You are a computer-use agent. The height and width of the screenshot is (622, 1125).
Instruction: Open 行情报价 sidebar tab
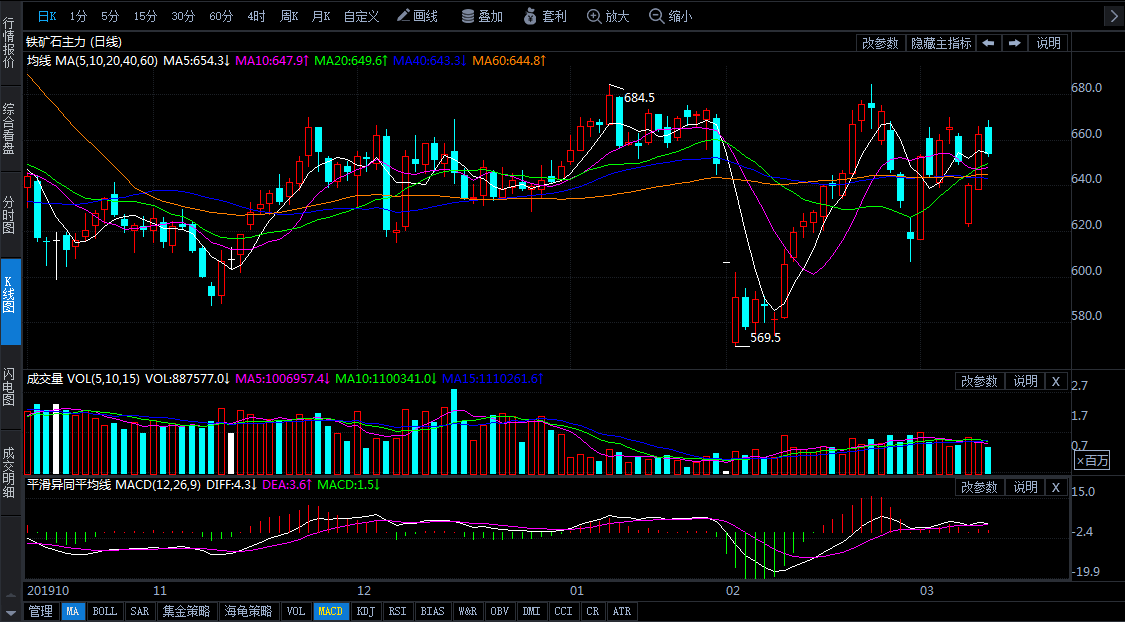click(x=10, y=43)
